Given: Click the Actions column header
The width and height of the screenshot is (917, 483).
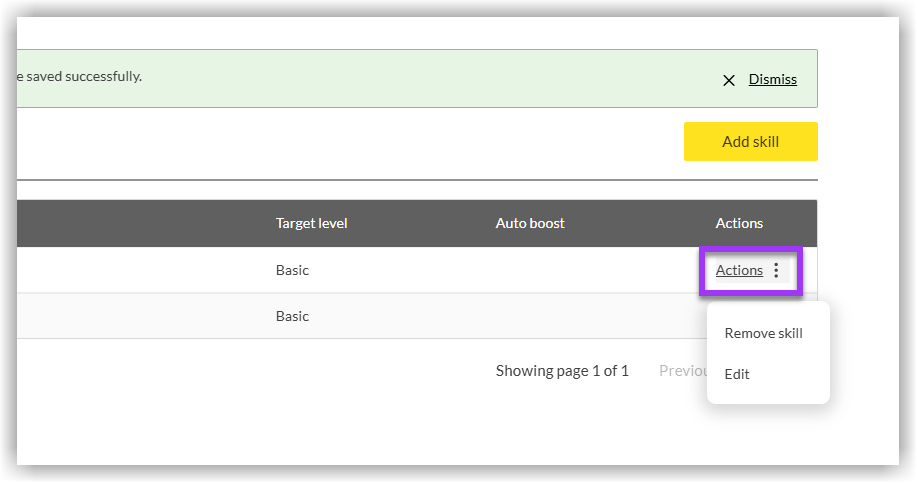Looking at the screenshot, I should pyautogui.click(x=739, y=223).
